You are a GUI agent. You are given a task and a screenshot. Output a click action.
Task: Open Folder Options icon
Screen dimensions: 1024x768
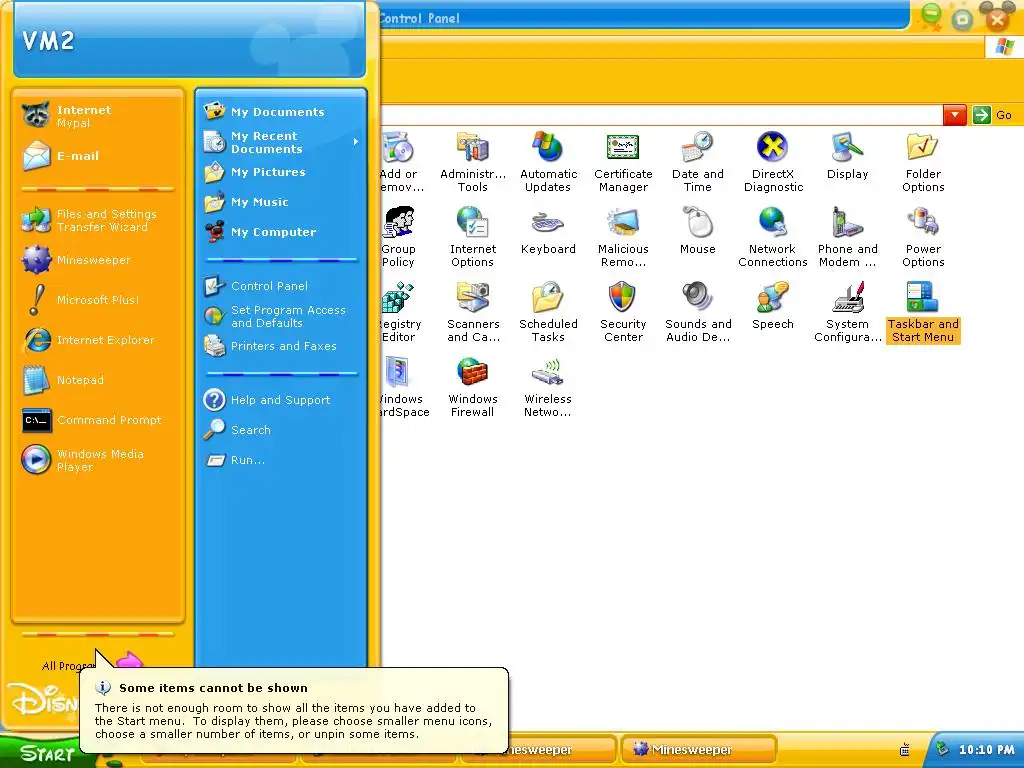tap(923, 161)
